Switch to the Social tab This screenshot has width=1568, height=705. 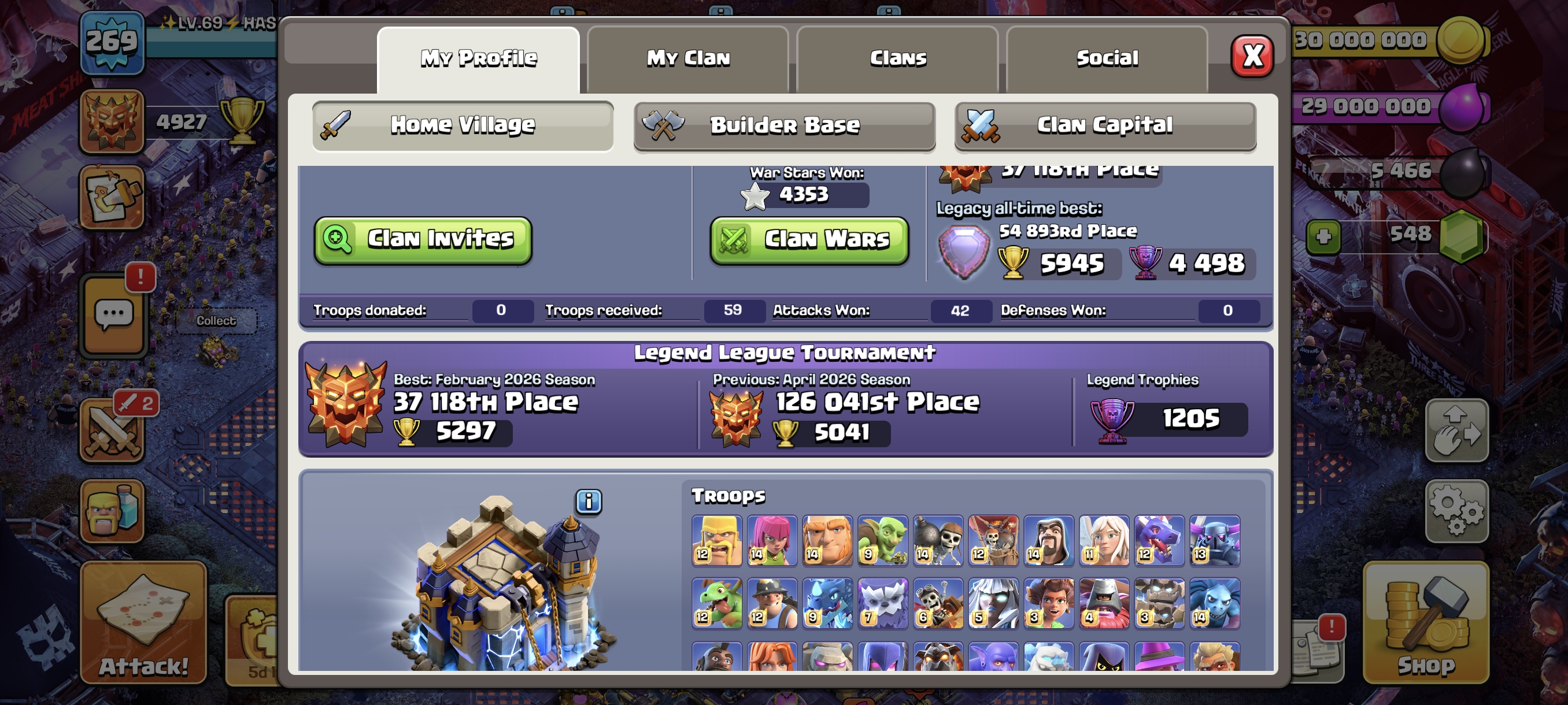[1107, 59]
